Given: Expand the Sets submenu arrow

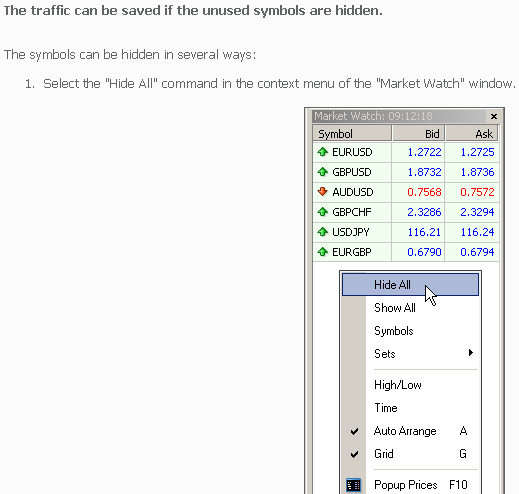Looking at the screenshot, I should click(471, 353).
